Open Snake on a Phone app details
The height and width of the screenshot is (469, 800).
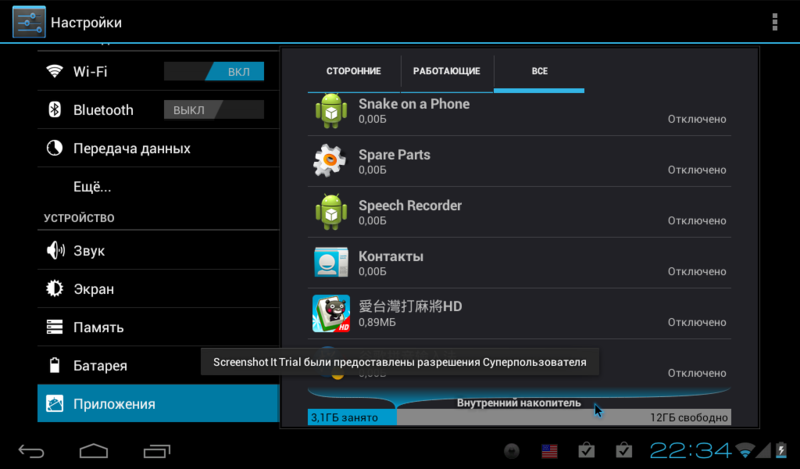tap(519, 111)
